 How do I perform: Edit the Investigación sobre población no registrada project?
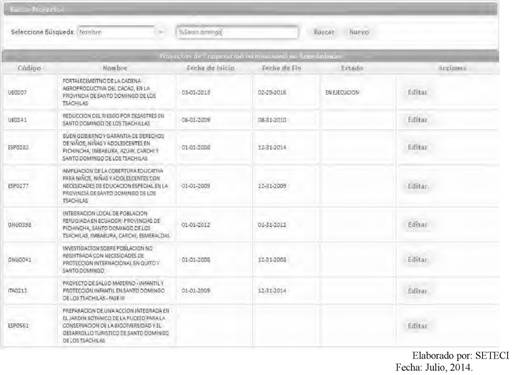click(417, 259)
